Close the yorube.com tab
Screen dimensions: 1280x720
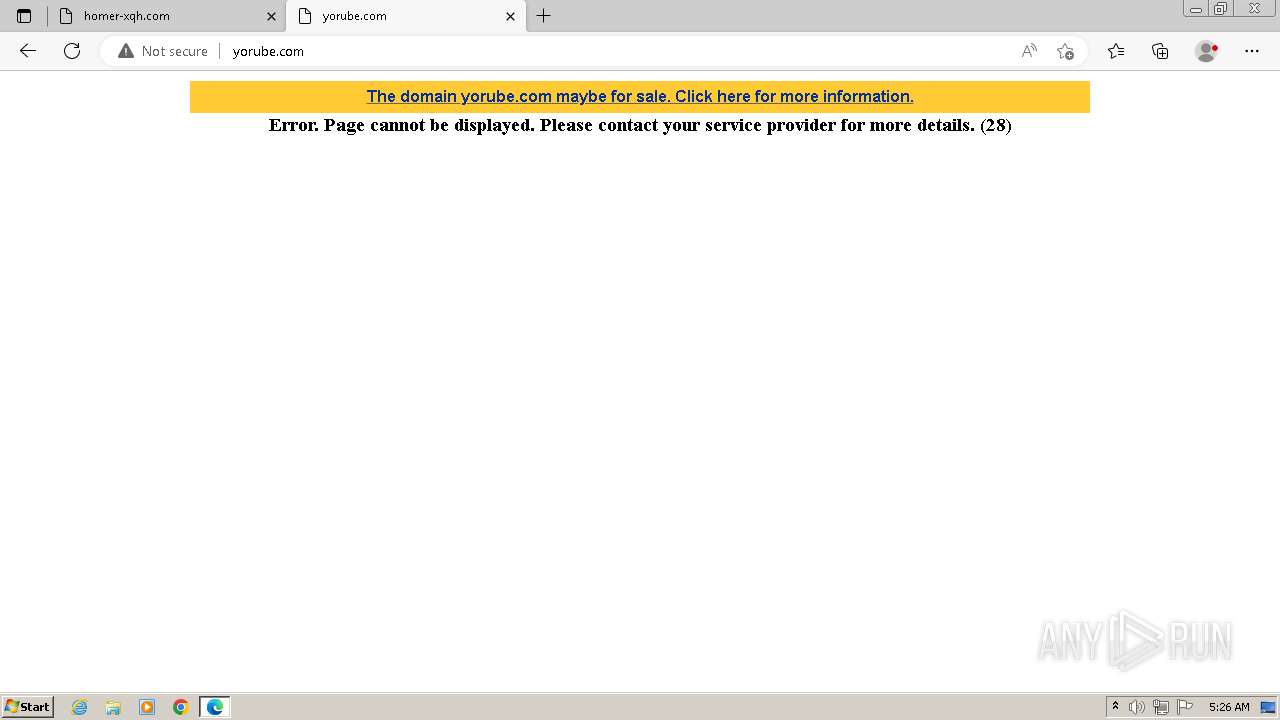(510, 16)
